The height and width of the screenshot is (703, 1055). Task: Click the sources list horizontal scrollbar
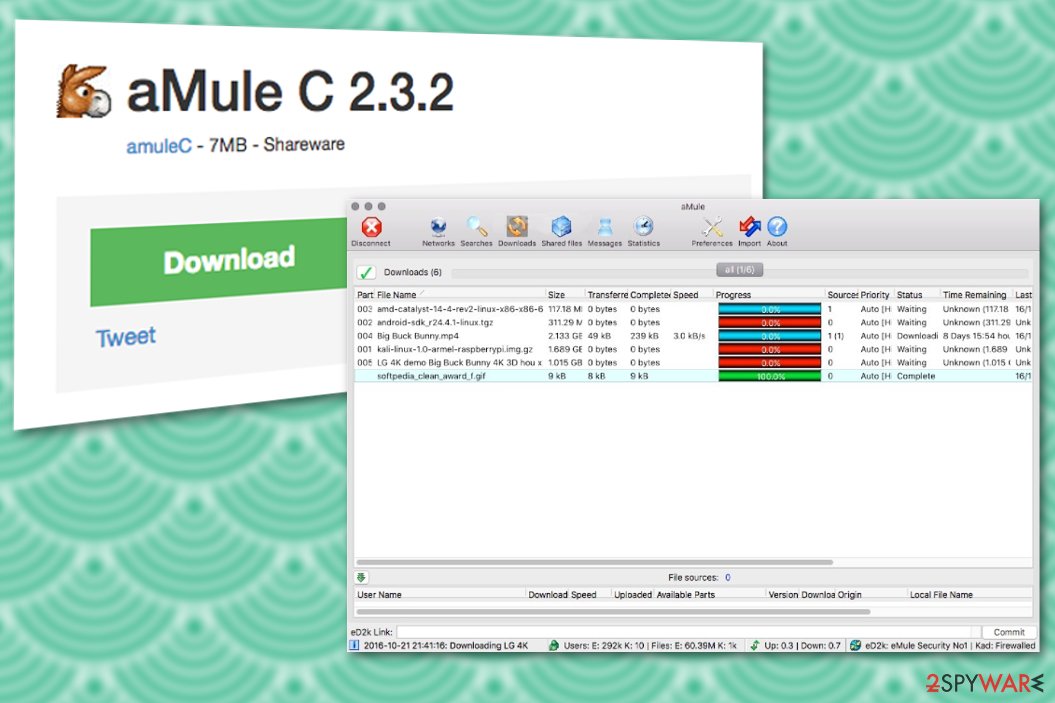click(x=613, y=612)
